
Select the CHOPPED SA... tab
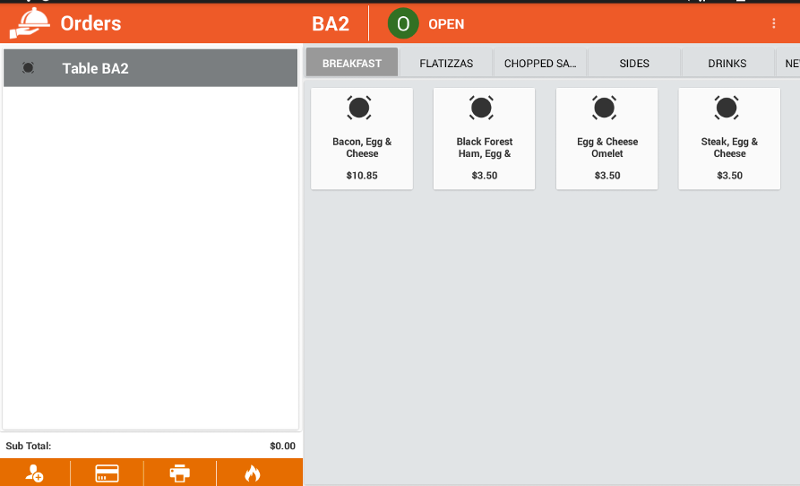coord(540,63)
